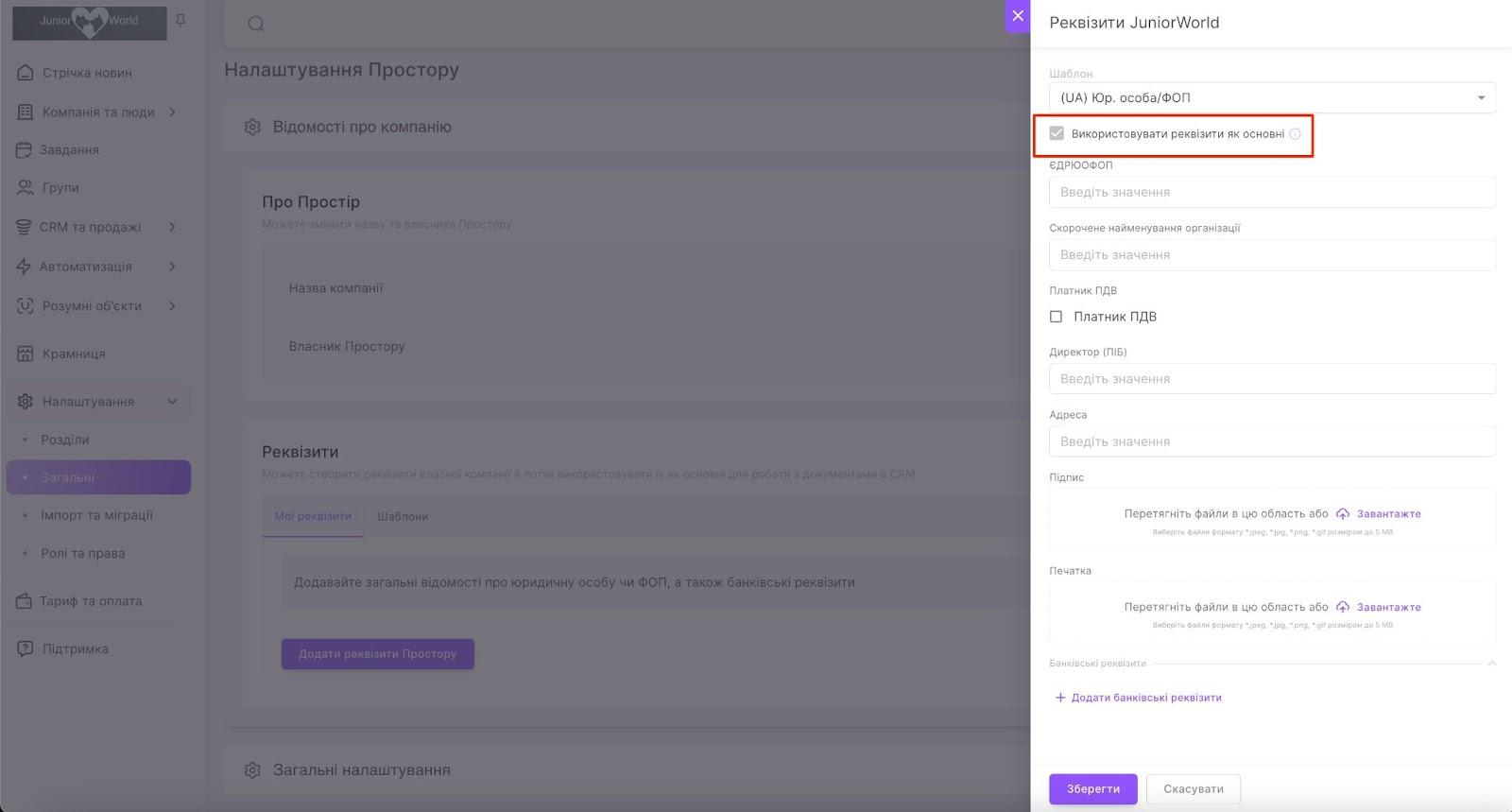Expand Автоматизація submenu chevron
Screen dimensions: 1512x812
click(x=172, y=267)
